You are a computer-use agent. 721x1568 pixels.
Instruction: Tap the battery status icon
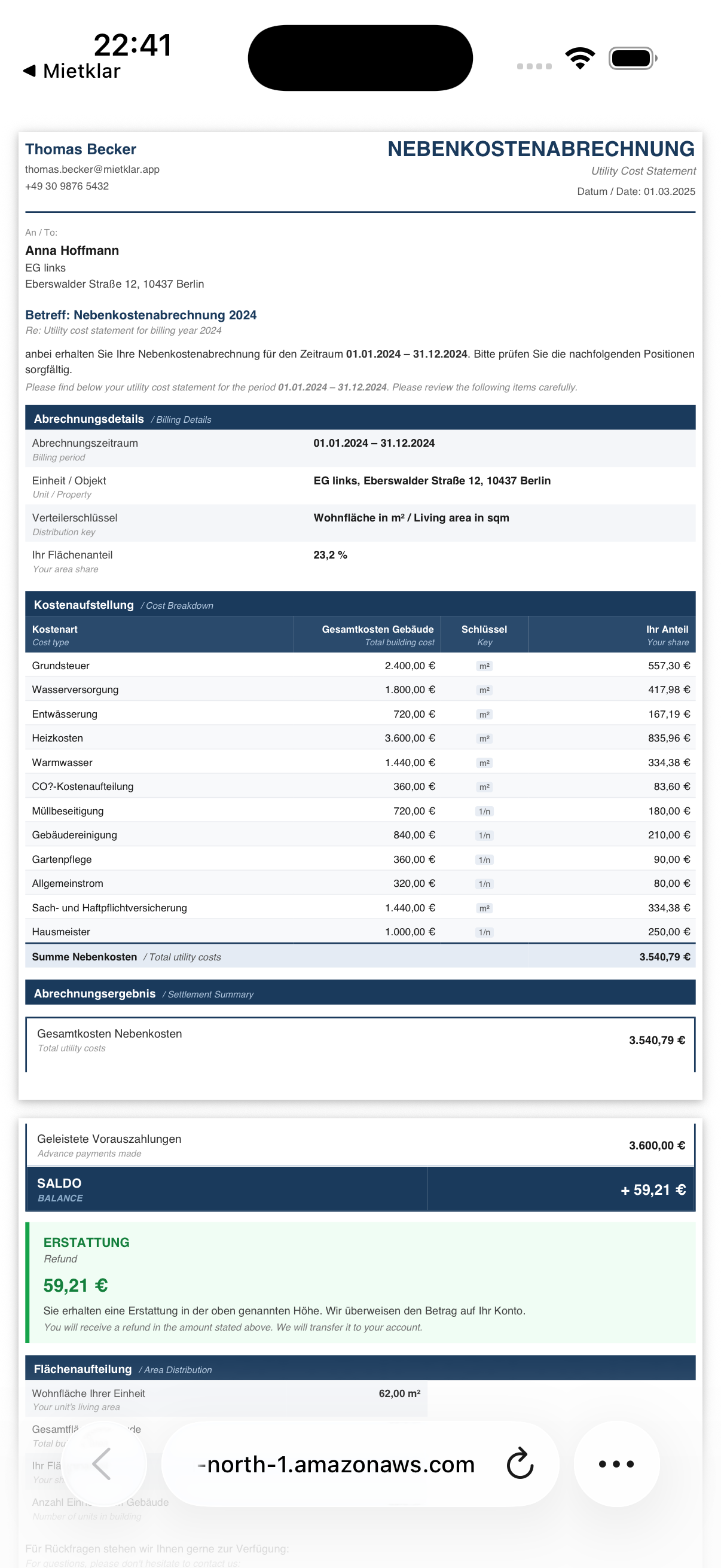(x=633, y=59)
